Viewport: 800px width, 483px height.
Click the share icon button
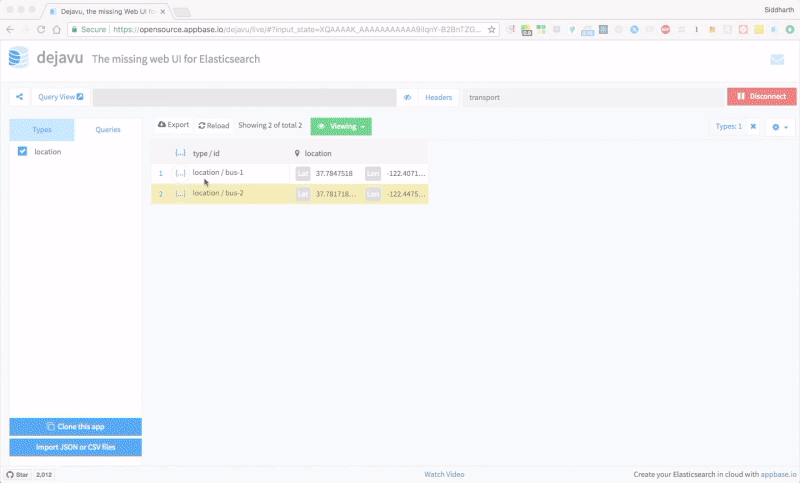click(x=19, y=97)
